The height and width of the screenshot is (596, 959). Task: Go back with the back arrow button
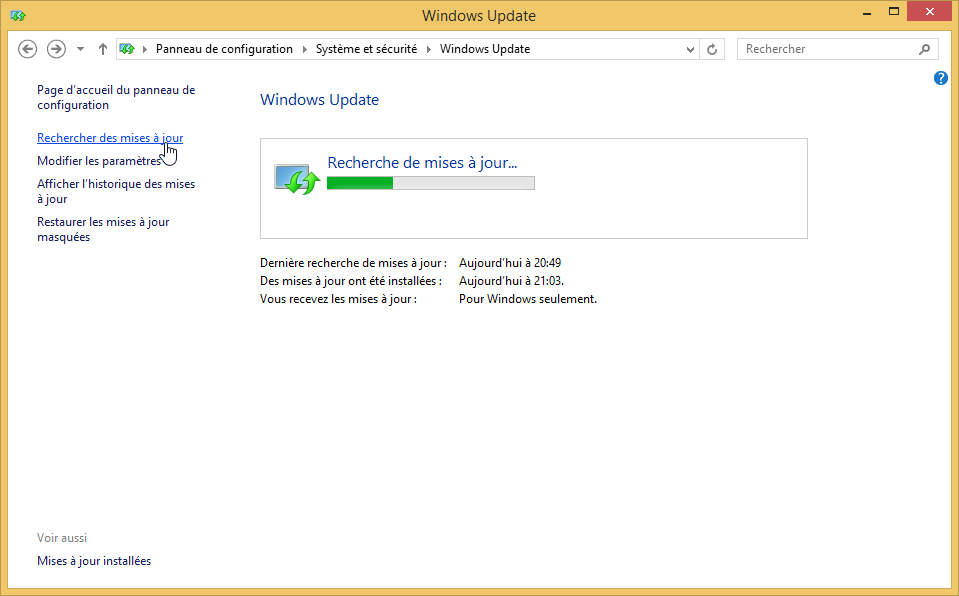[x=28, y=49]
